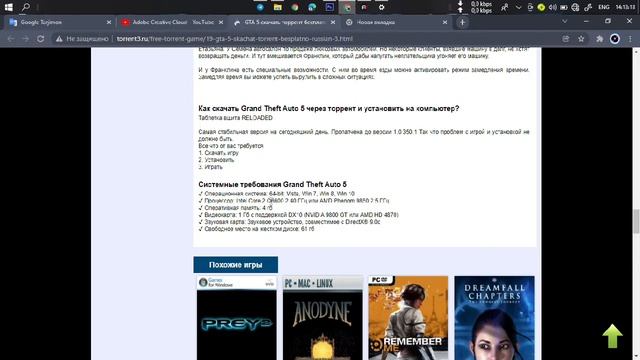This screenshot has width=640, height=360.
Task: Click the volume icon in system tray
Action: point(553,7)
